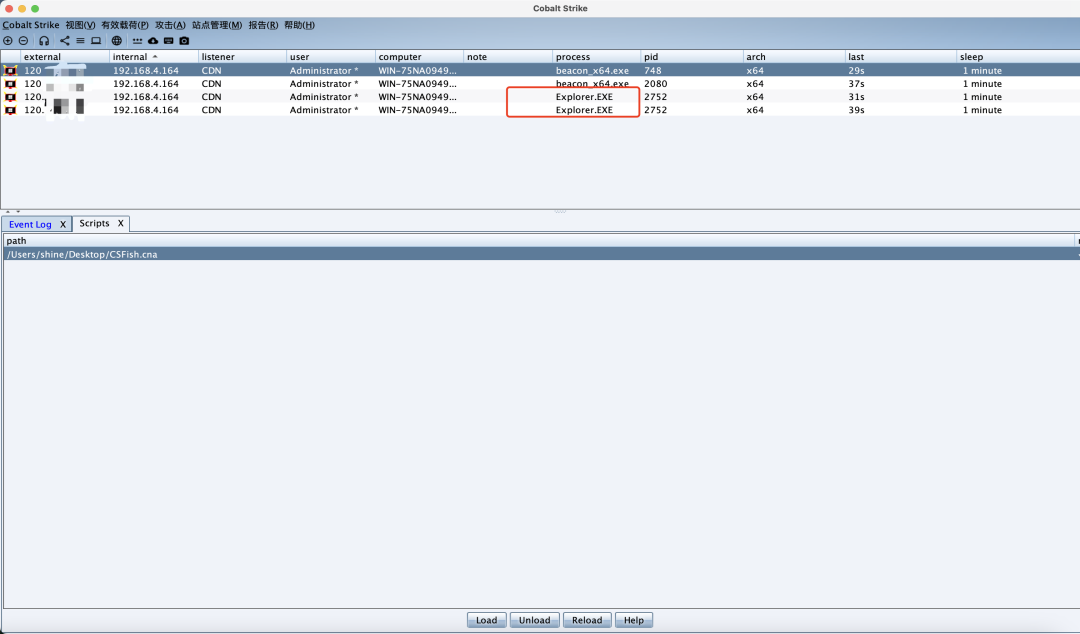Image resolution: width=1080 pixels, height=634 pixels.
Task: Open the 站点管理(M) menu
Action: click(217, 25)
